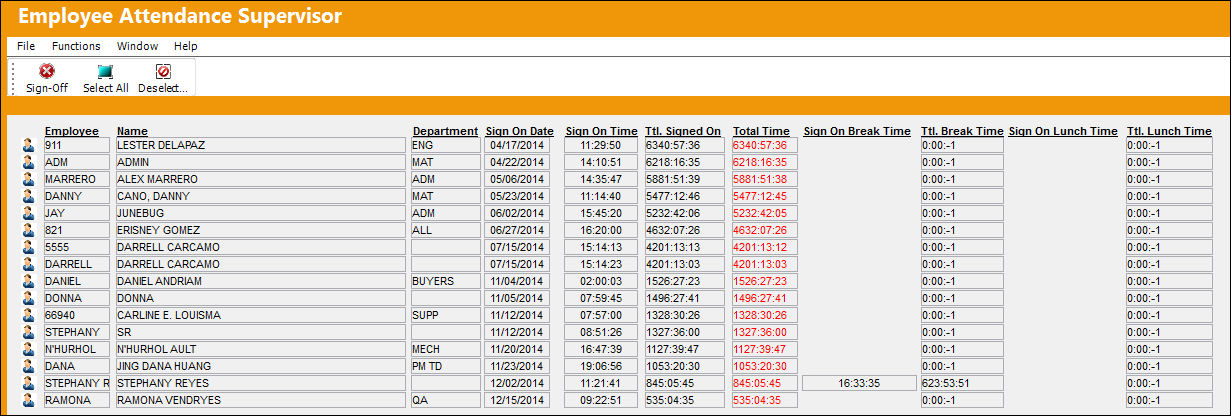
Task: Click the Select All toolbar icon
Action: click(x=105, y=71)
